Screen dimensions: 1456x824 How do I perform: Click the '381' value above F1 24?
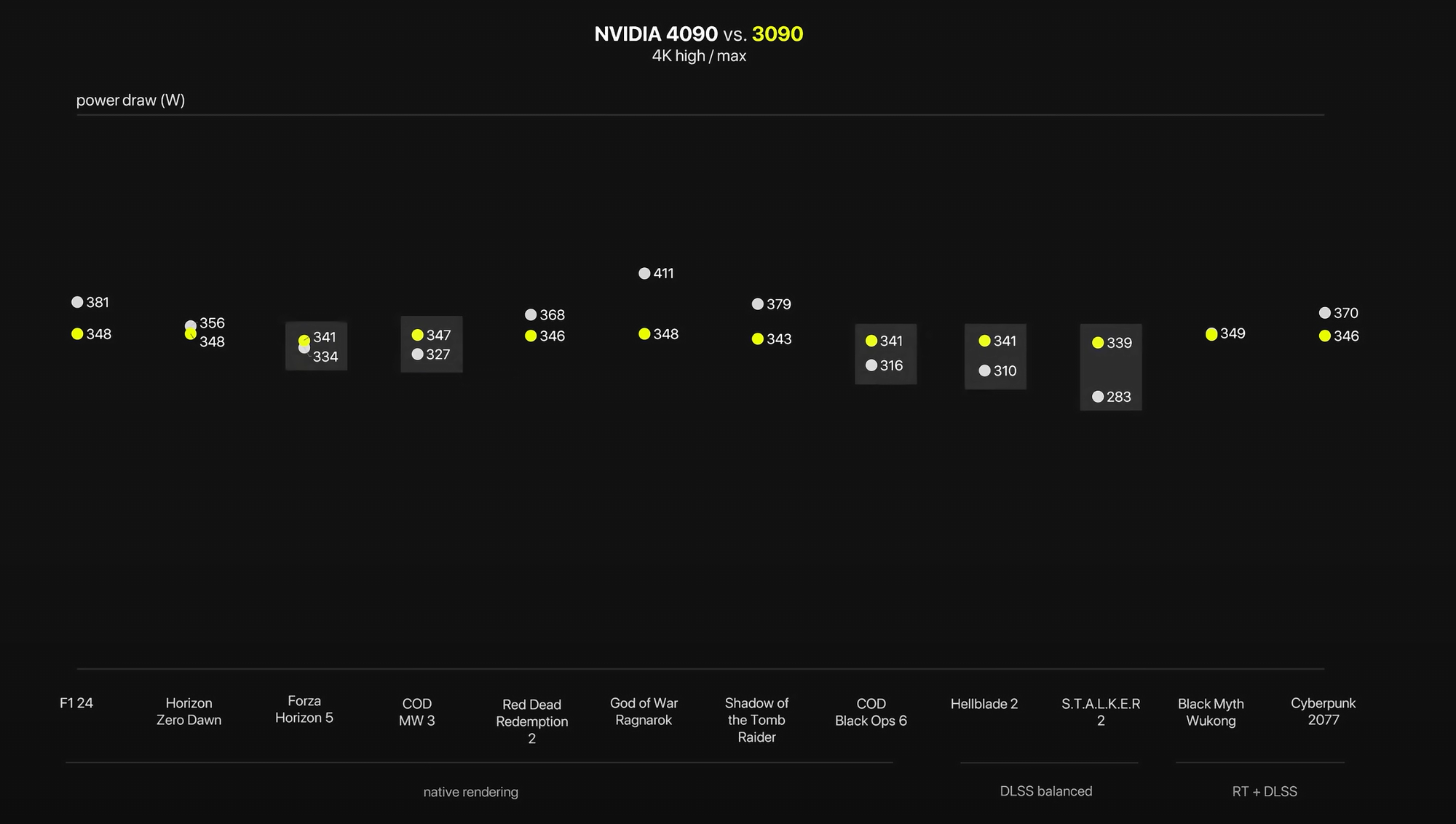(x=98, y=302)
